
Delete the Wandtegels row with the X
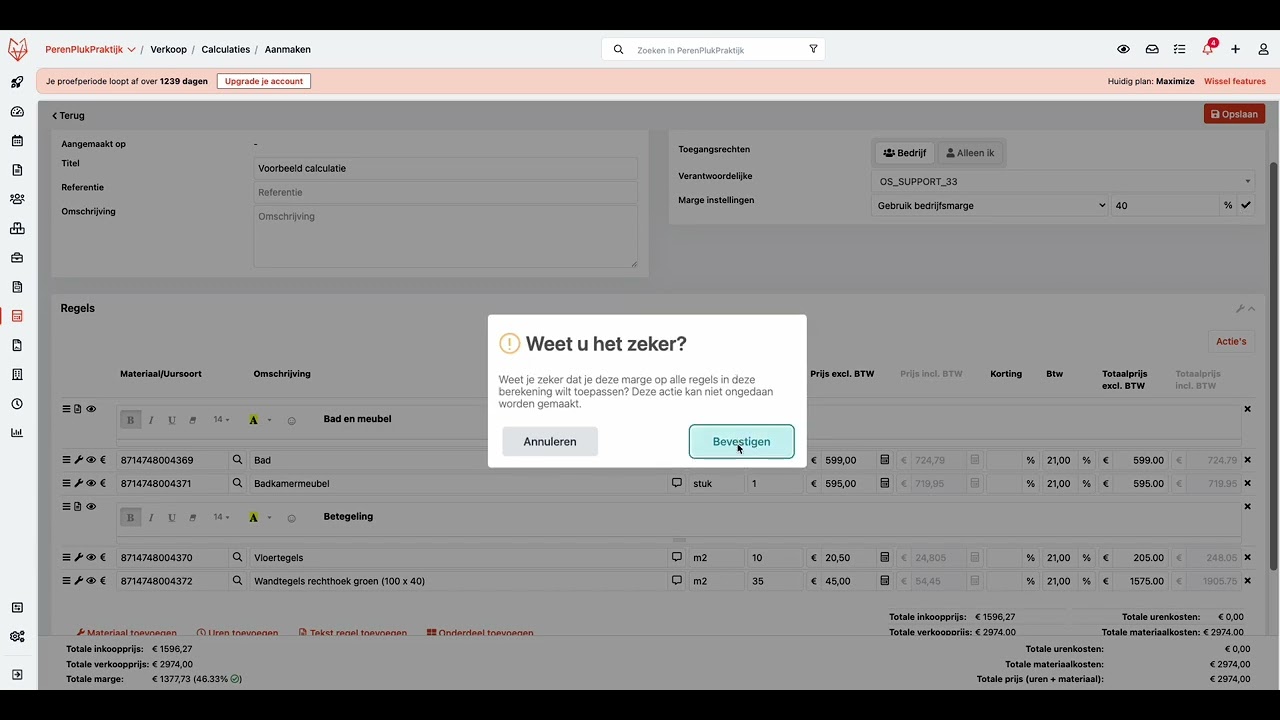(1247, 581)
